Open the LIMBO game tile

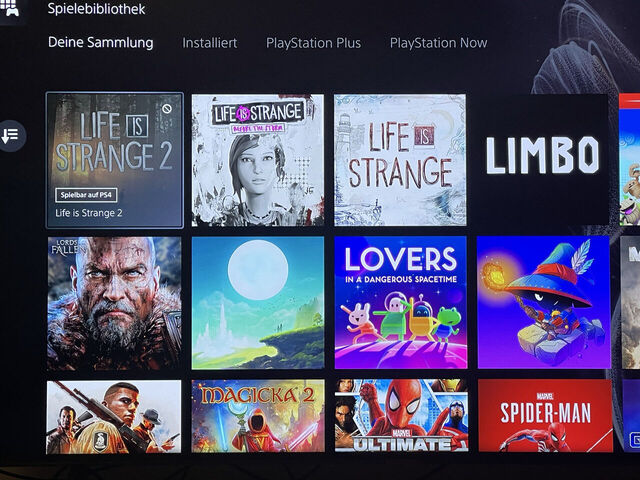pyautogui.click(x=542, y=159)
